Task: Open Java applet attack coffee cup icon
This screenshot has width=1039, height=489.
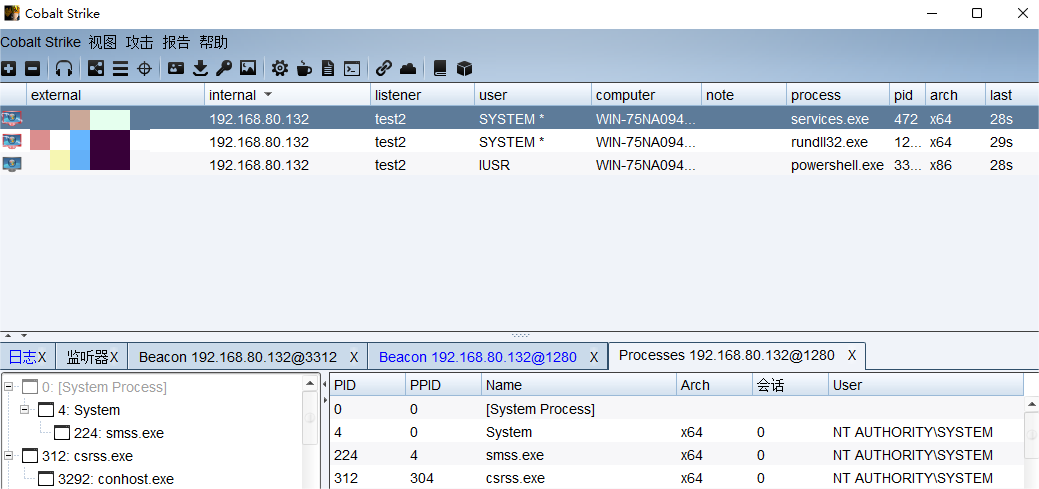Action: tap(303, 68)
